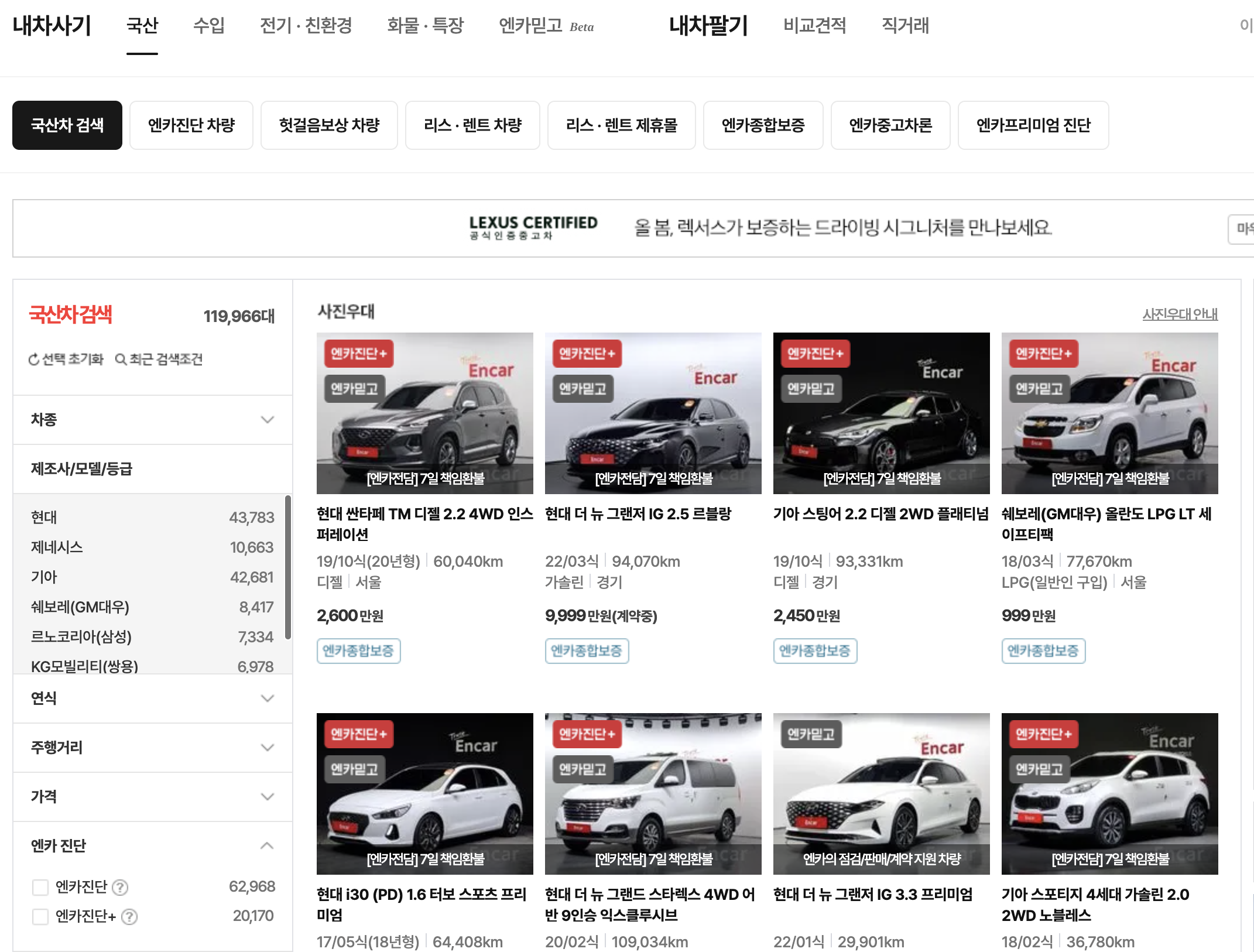1254x952 pixels.
Task: Click Lexus Certified logo in banner
Action: pos(533,227)
